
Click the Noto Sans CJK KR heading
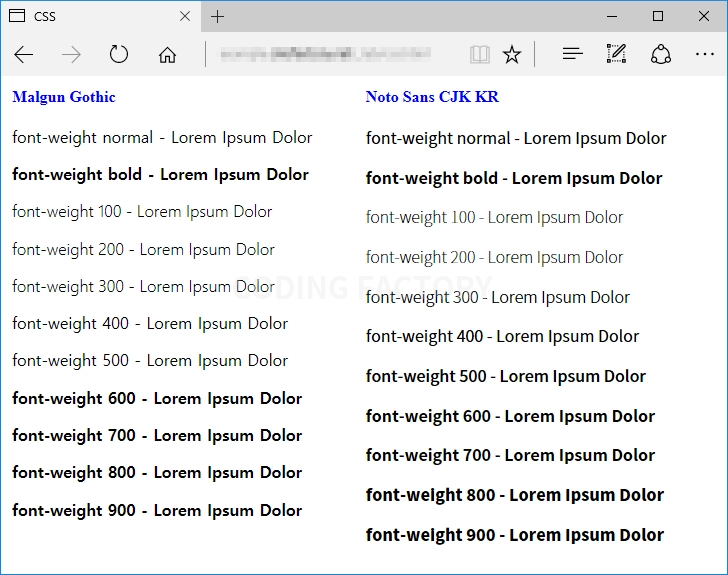pos(432,97)
